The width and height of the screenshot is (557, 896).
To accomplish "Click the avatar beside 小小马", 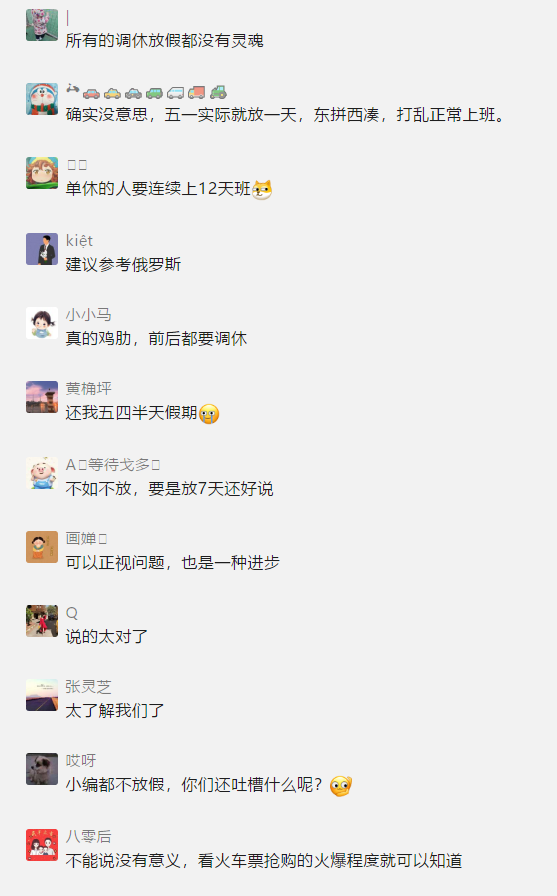I will [42, 323].
